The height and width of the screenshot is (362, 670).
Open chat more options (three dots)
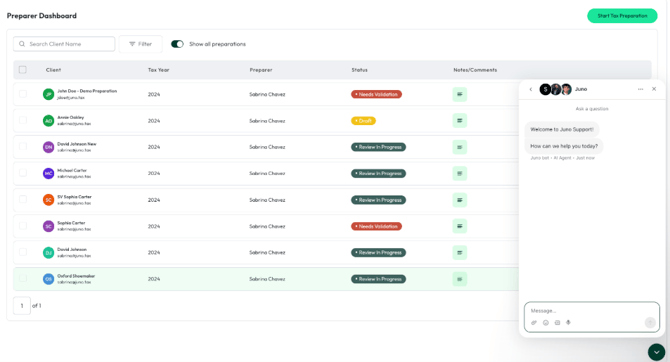coord(640,89)
